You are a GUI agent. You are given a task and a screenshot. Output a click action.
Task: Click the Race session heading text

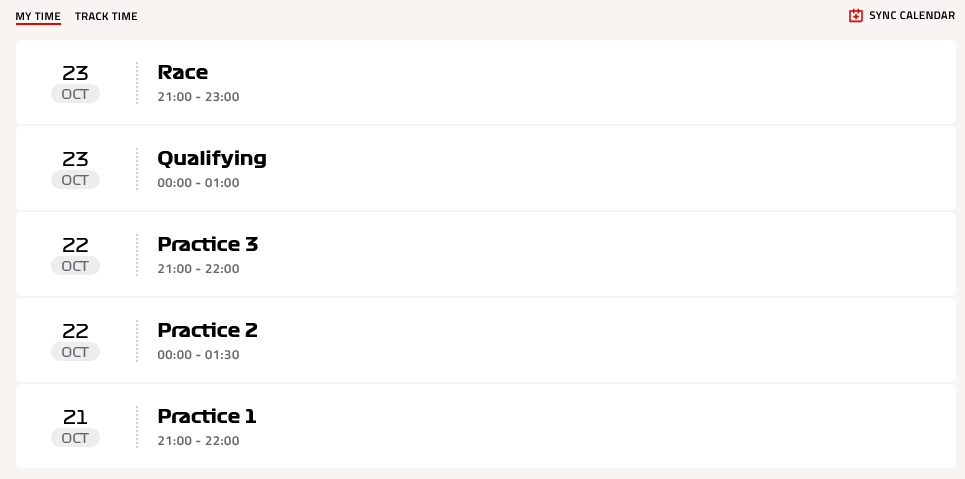click(x=183, y=73)
